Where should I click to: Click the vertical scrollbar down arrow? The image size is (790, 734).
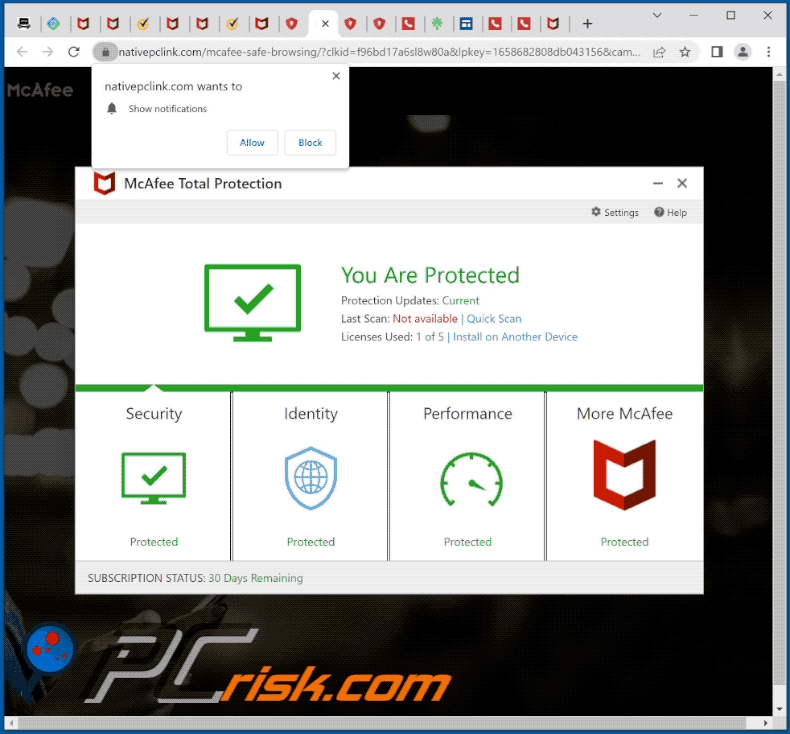pos(779,709)
